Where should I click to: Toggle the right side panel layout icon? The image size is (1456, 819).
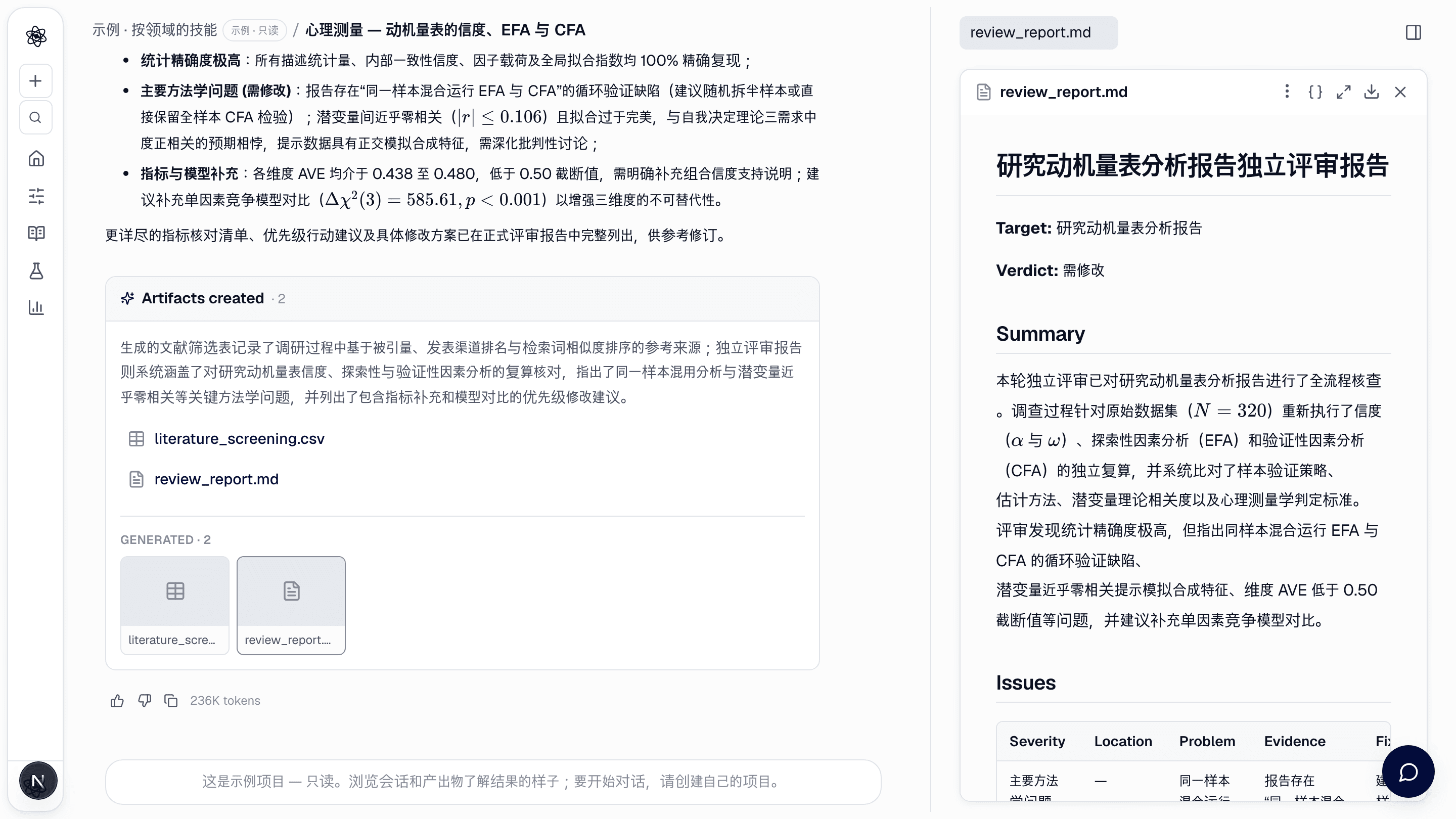1413,32
